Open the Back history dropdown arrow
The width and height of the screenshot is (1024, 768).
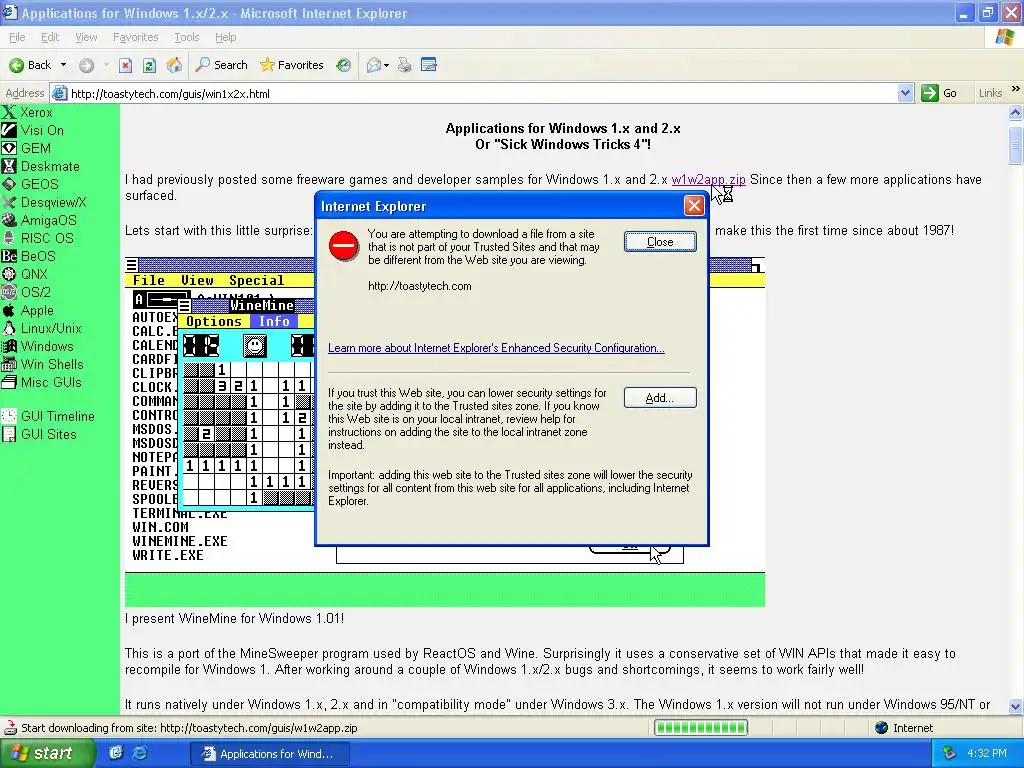63,65
